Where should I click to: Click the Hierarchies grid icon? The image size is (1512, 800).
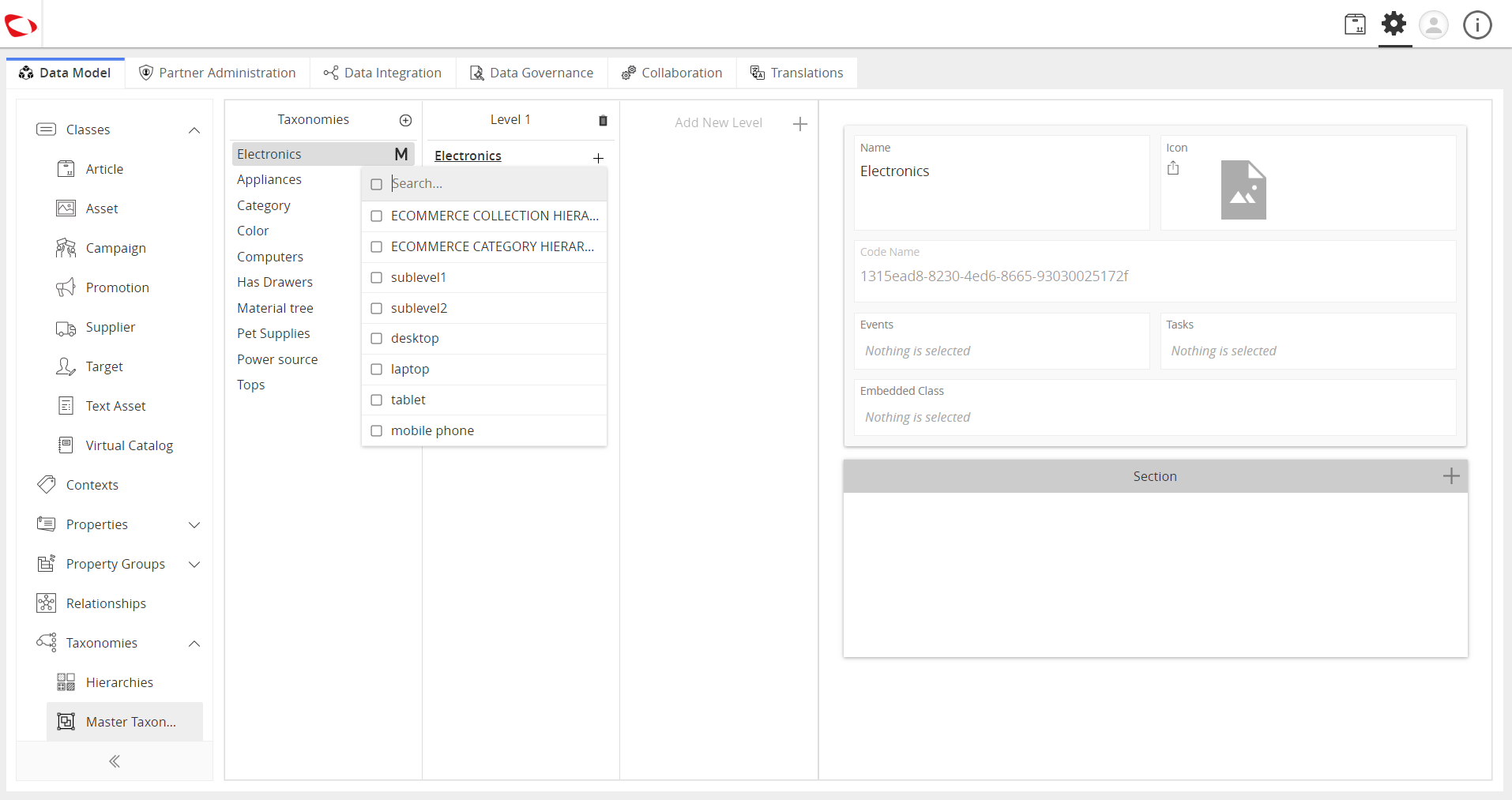pyautogui.click(x=66, y=682)
